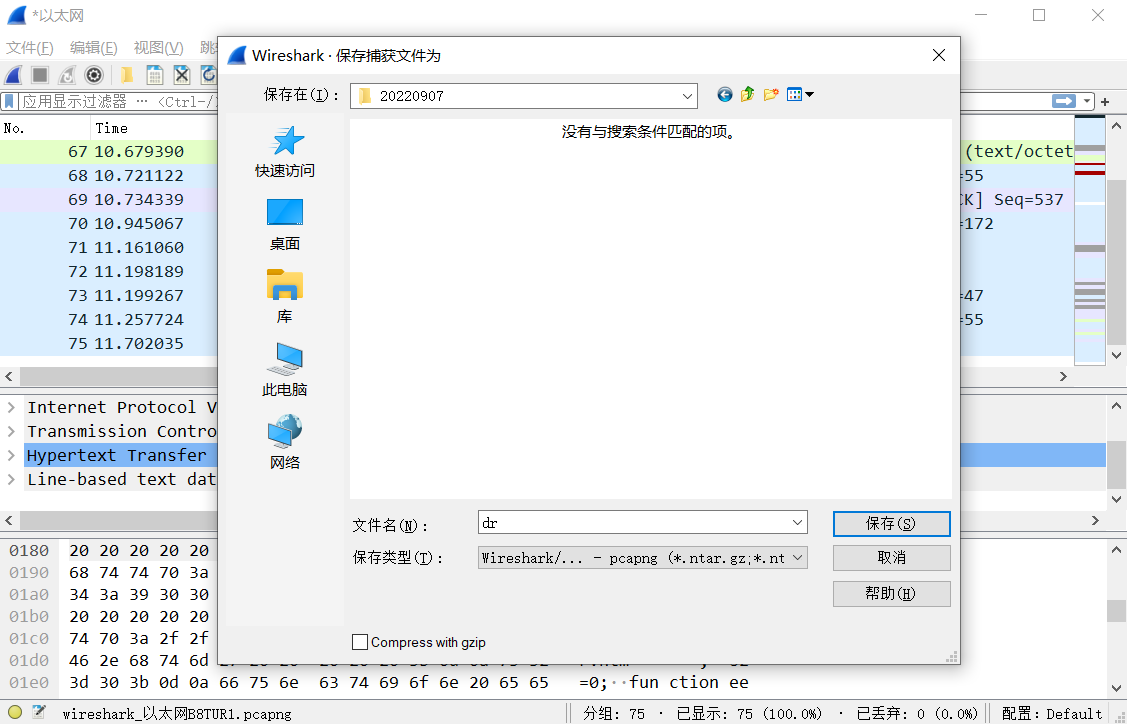
Task: Click the save capture file icon
Action: coord(154,75)
